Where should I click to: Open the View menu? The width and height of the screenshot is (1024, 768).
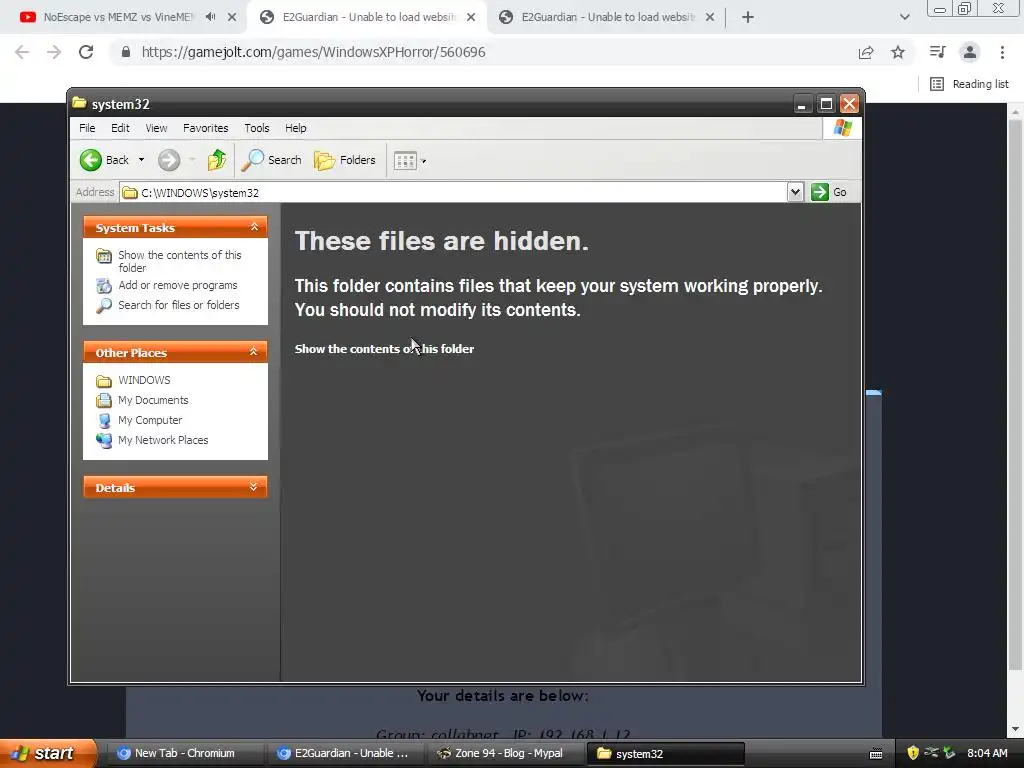click(x=156, y=128)
